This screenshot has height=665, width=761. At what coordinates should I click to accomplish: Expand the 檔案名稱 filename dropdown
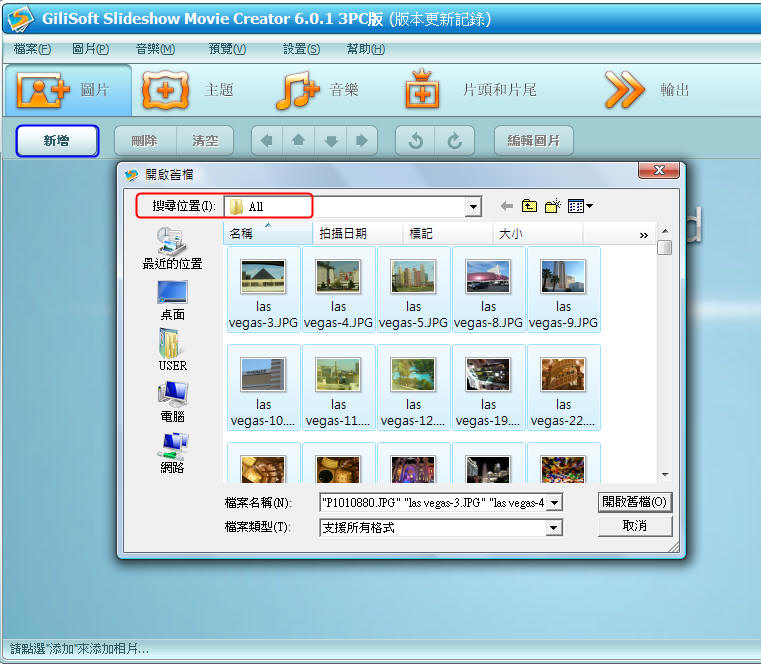[x=555, y=502]
